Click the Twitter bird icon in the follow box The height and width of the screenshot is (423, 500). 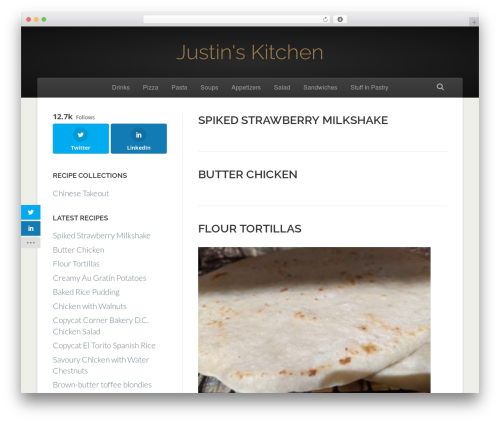(81, 135)
